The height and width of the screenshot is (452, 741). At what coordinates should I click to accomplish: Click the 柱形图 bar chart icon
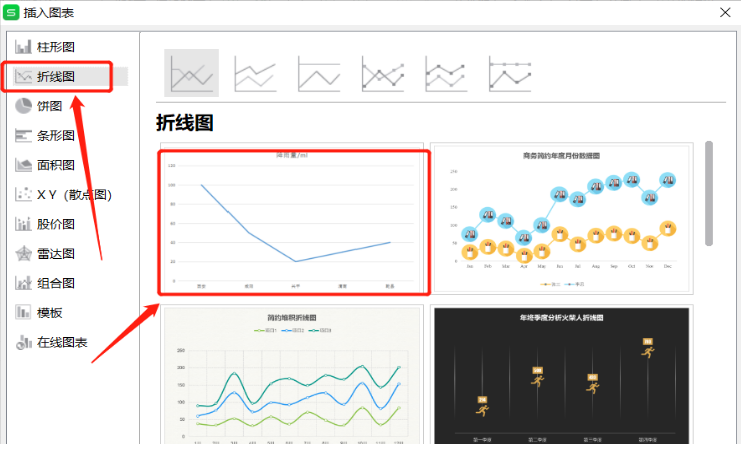coord(23,47)
